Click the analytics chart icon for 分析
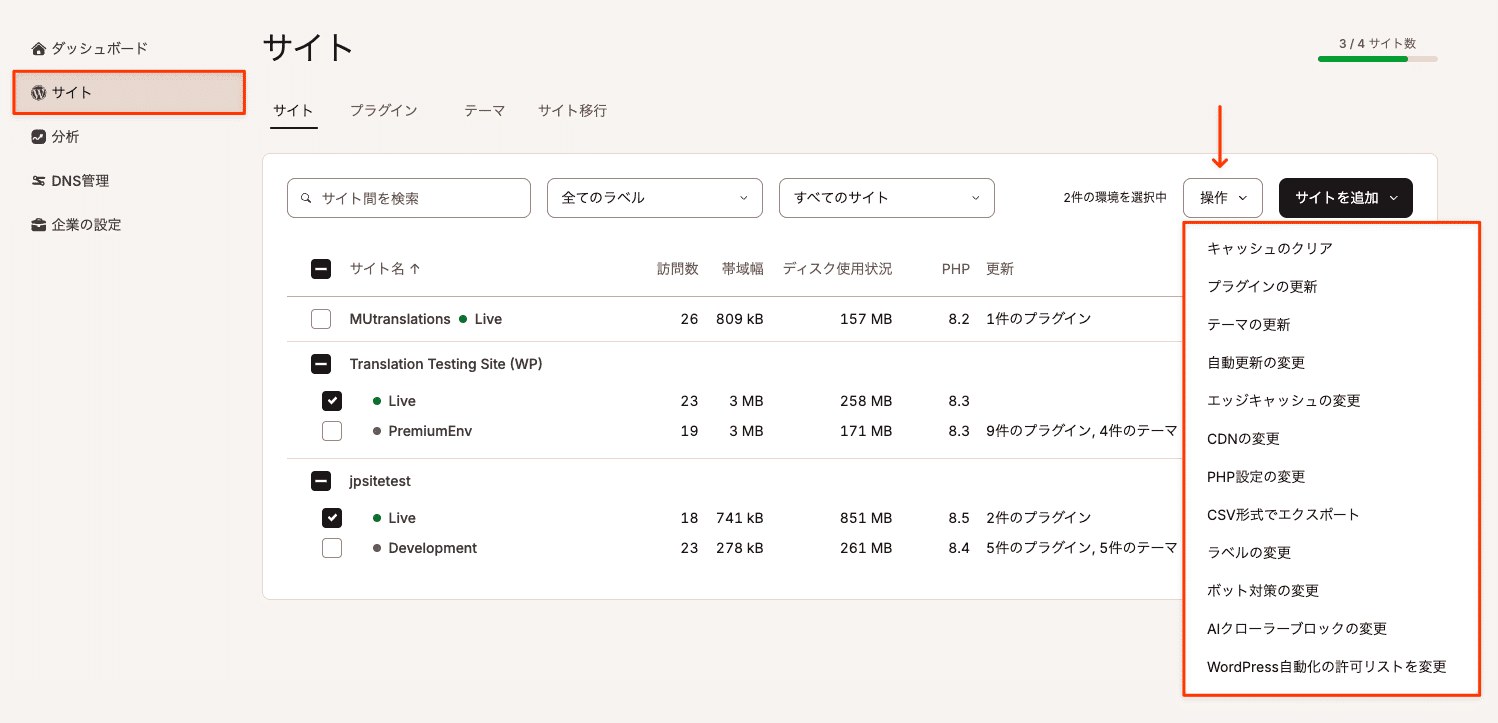Viewport: 1498px width, 723px height. 38,137
